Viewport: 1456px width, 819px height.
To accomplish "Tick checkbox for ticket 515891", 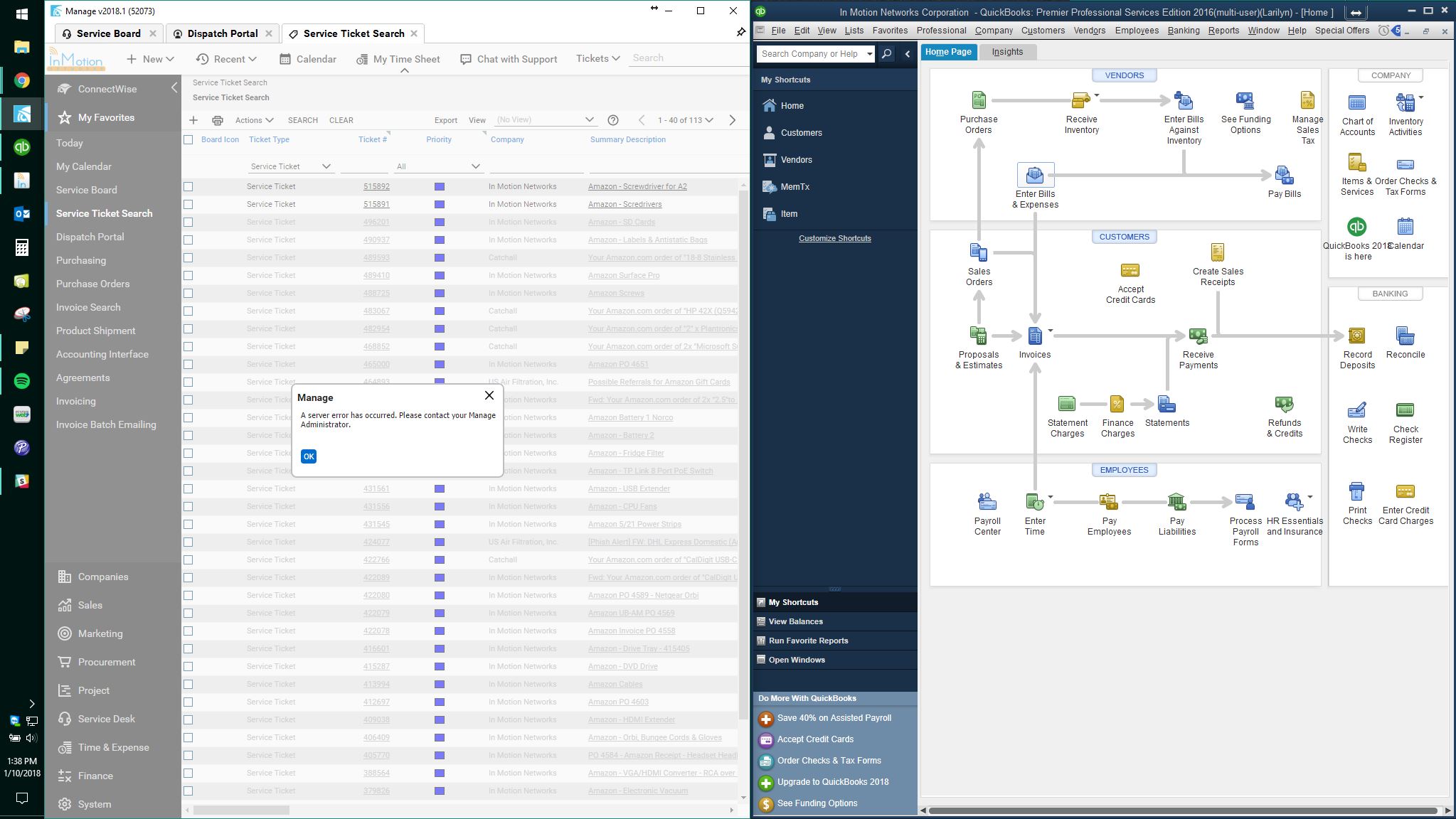I will click(x=188, y=204).
